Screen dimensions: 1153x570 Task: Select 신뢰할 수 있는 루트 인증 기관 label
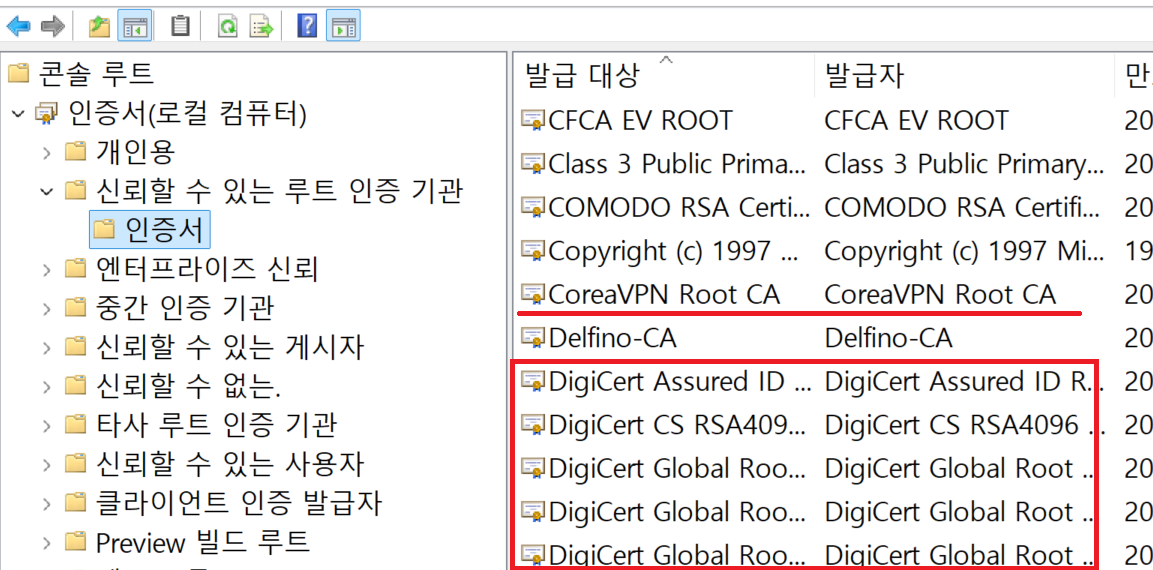click(279, 191)
